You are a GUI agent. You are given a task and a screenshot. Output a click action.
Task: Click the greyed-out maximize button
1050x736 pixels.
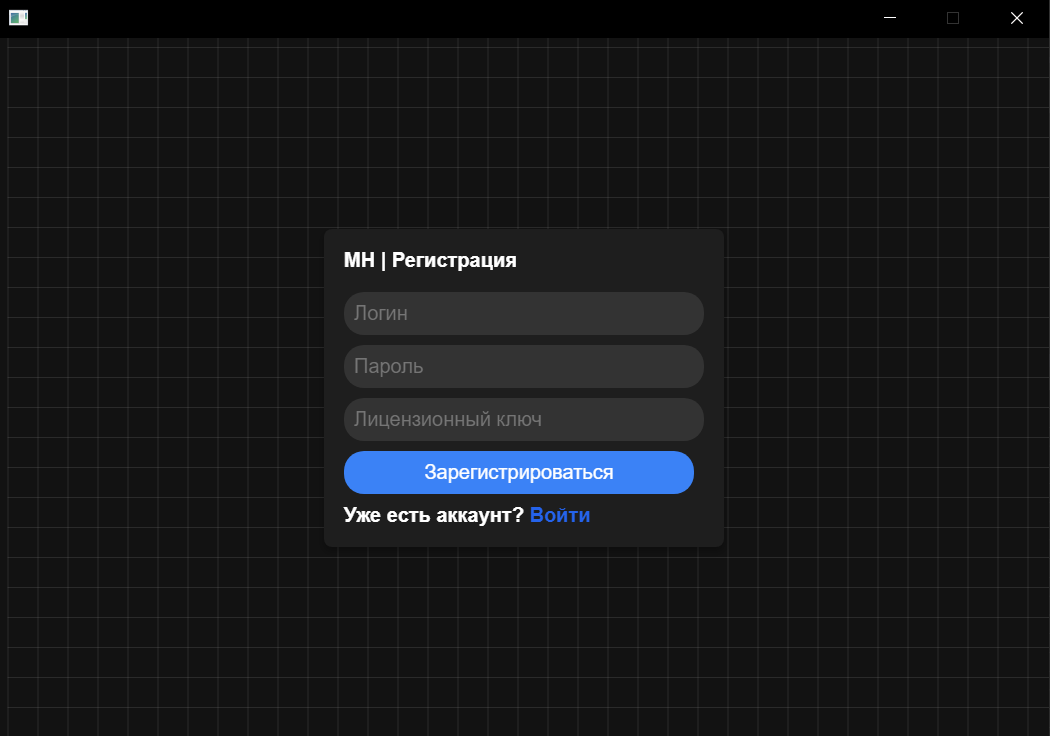(953, 18)
